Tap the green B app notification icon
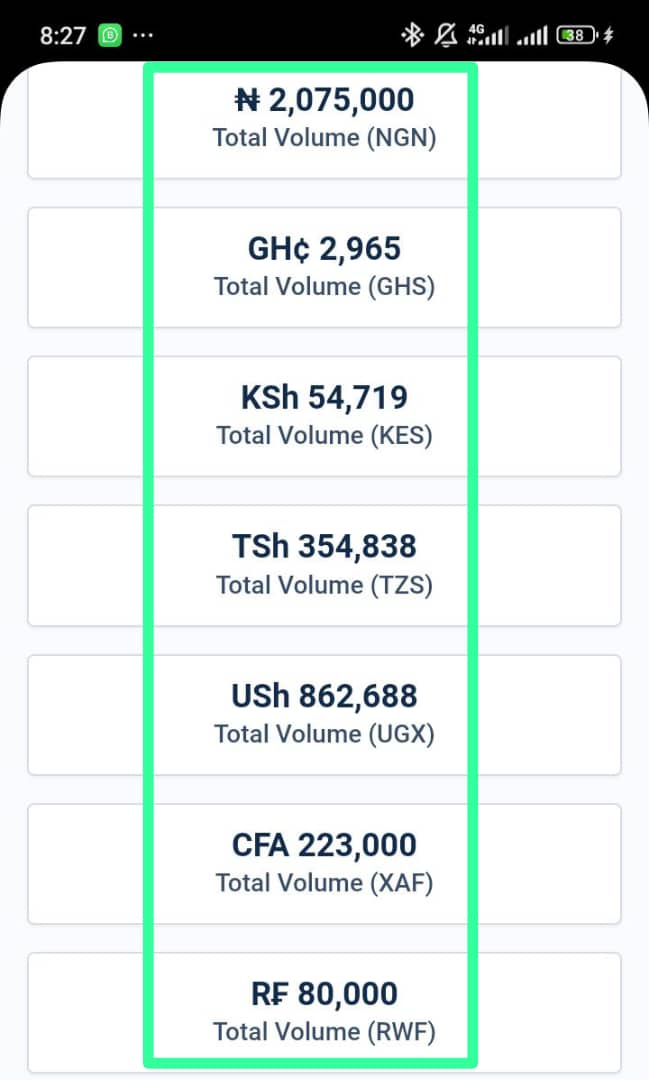The height and width of the screenshot is (1080, 649). pyautogui.click(x=110, y=35)
